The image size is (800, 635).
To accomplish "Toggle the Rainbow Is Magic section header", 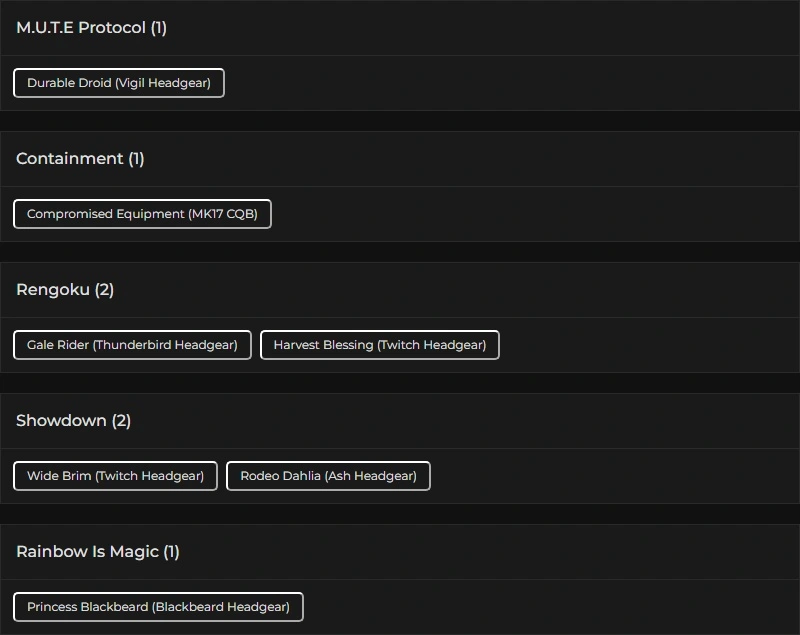I will [x=88, y=552].
